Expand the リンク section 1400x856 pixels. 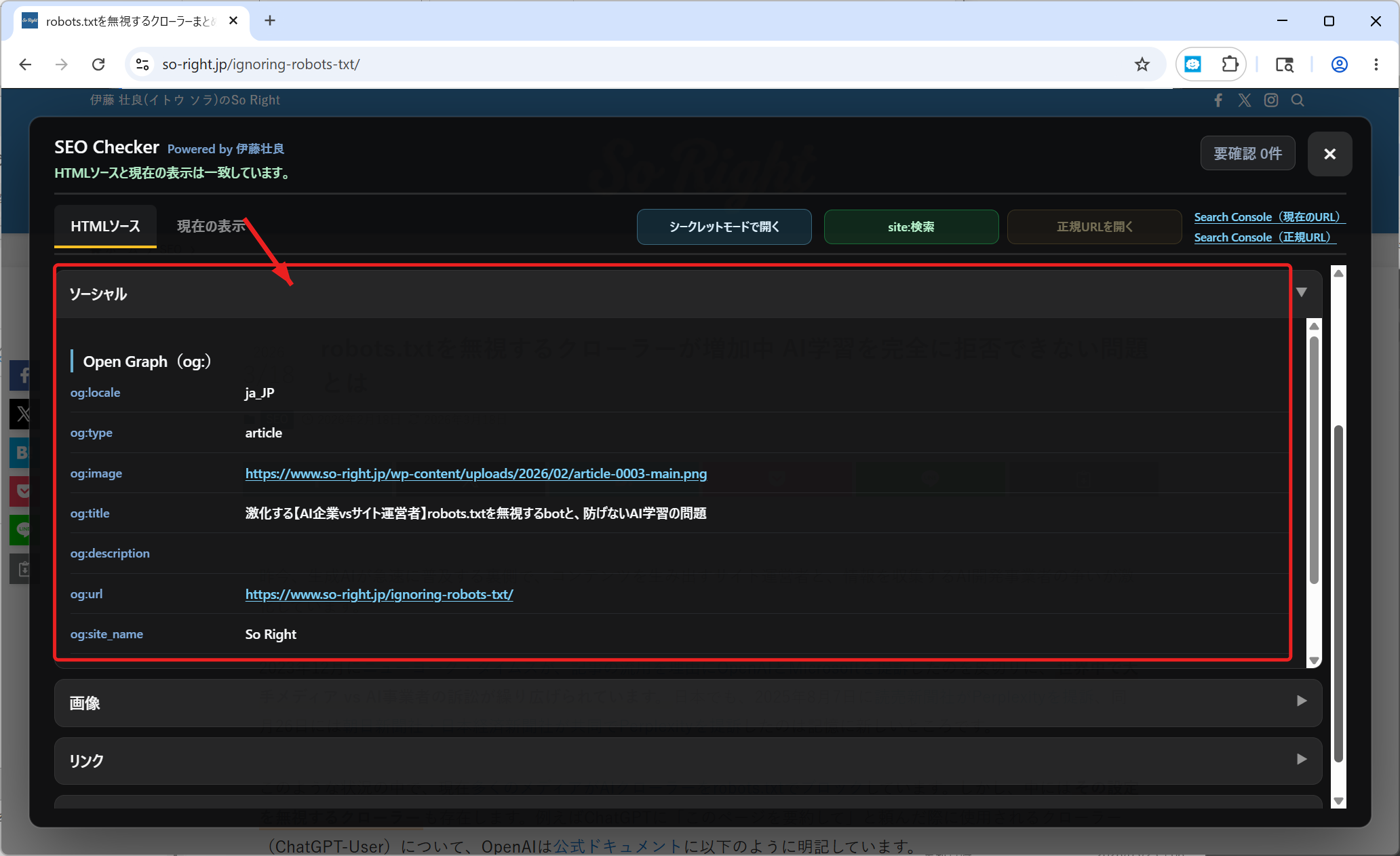pos(687,760)
